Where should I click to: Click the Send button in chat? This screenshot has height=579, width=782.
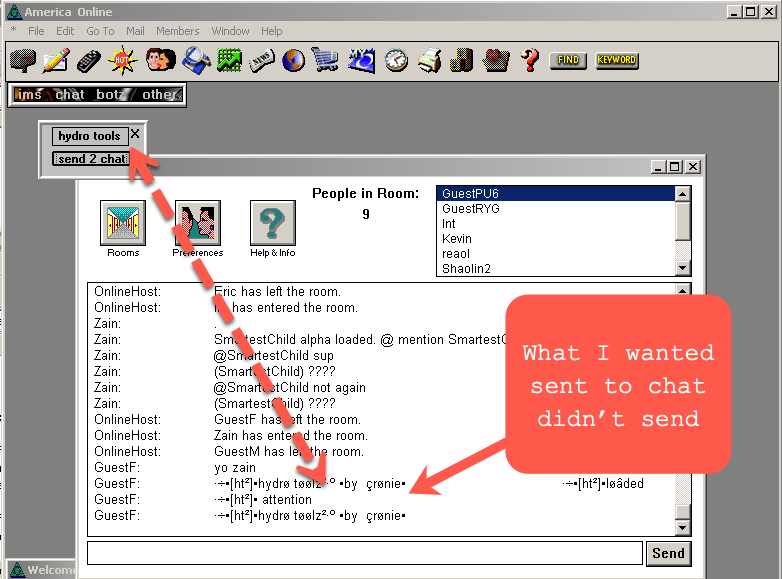point(668,554)
